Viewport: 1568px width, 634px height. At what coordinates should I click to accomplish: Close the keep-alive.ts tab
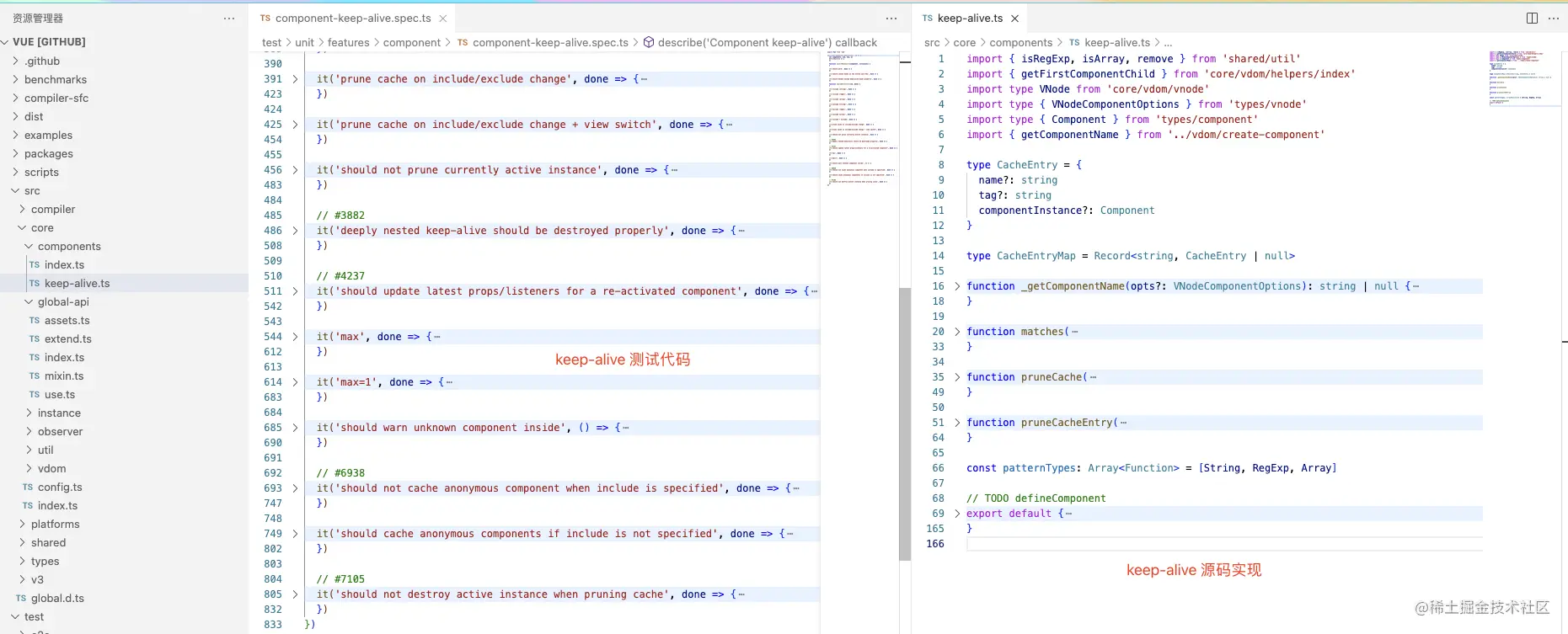pos(1014,18)
